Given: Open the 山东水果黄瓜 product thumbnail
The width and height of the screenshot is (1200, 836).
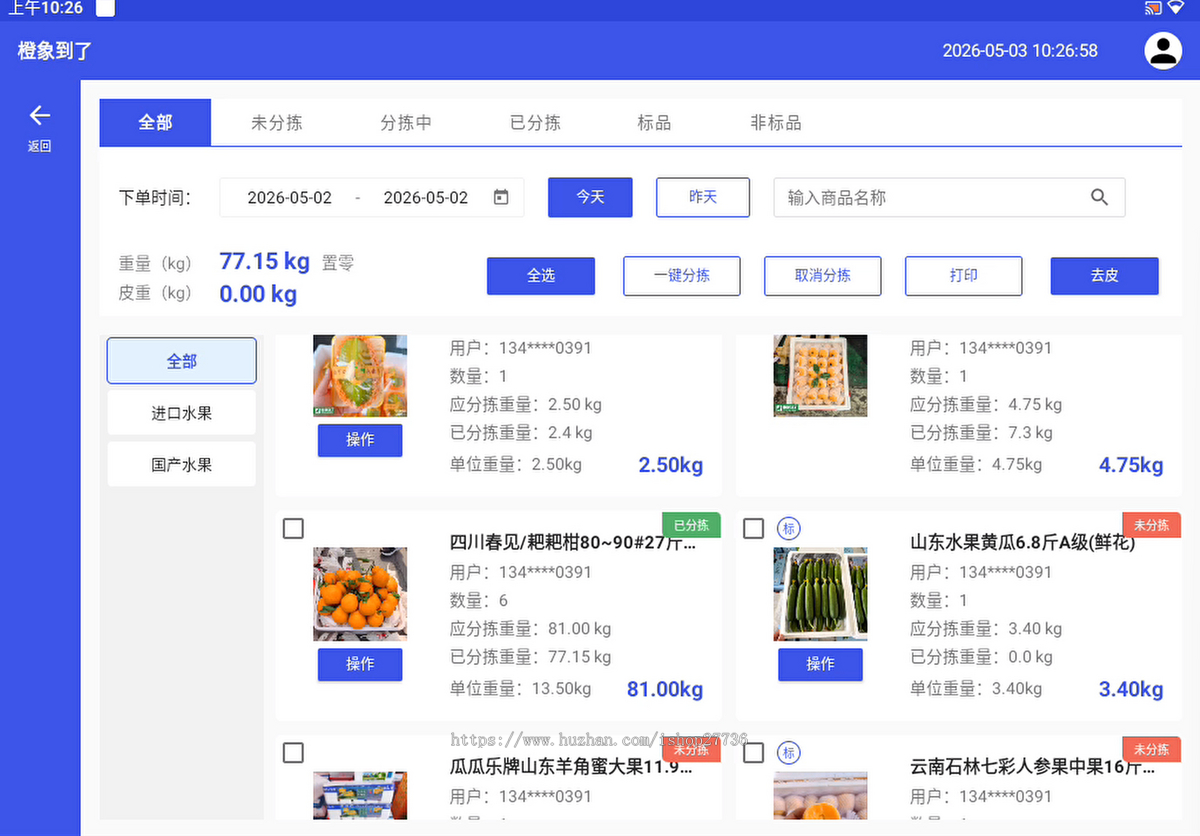Looking at the screenshot, I should 820,594.
